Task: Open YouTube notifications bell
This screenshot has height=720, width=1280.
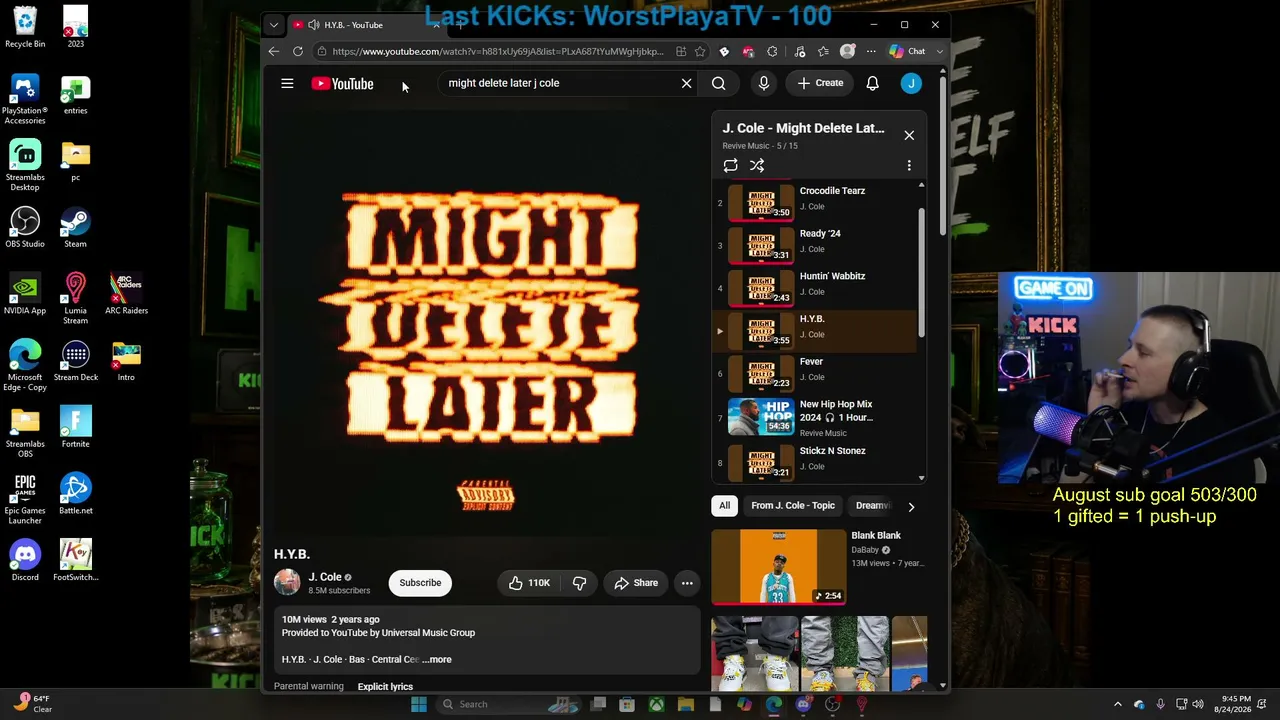Action: click(872, 84)
